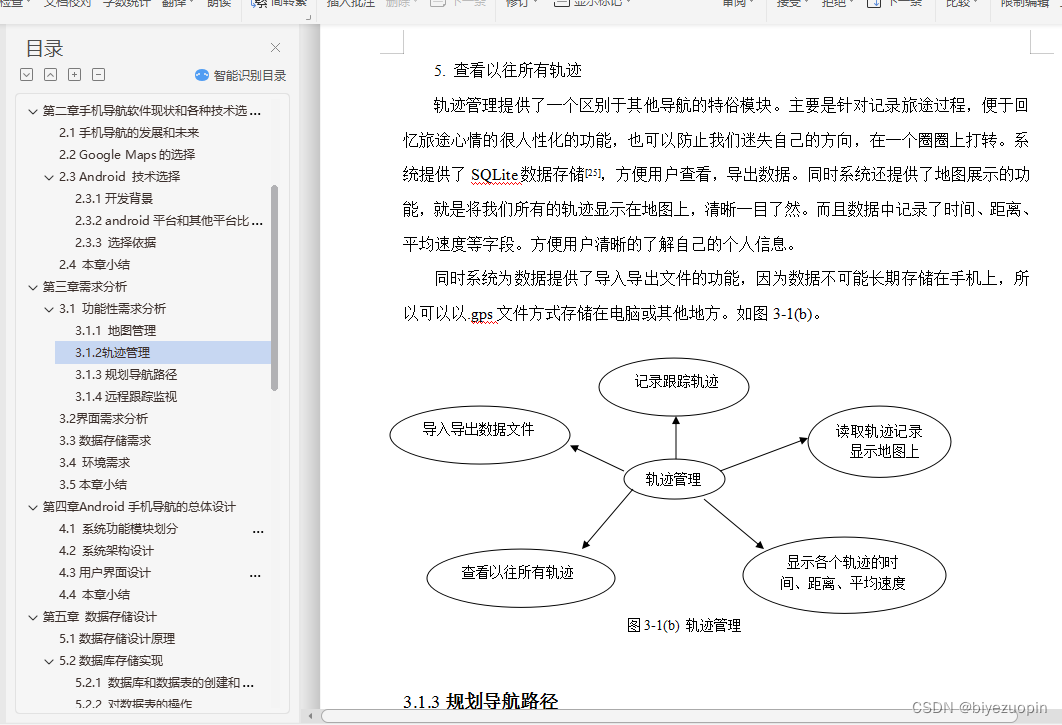Jump to 3.1.1 地图管理

[115, 331]
